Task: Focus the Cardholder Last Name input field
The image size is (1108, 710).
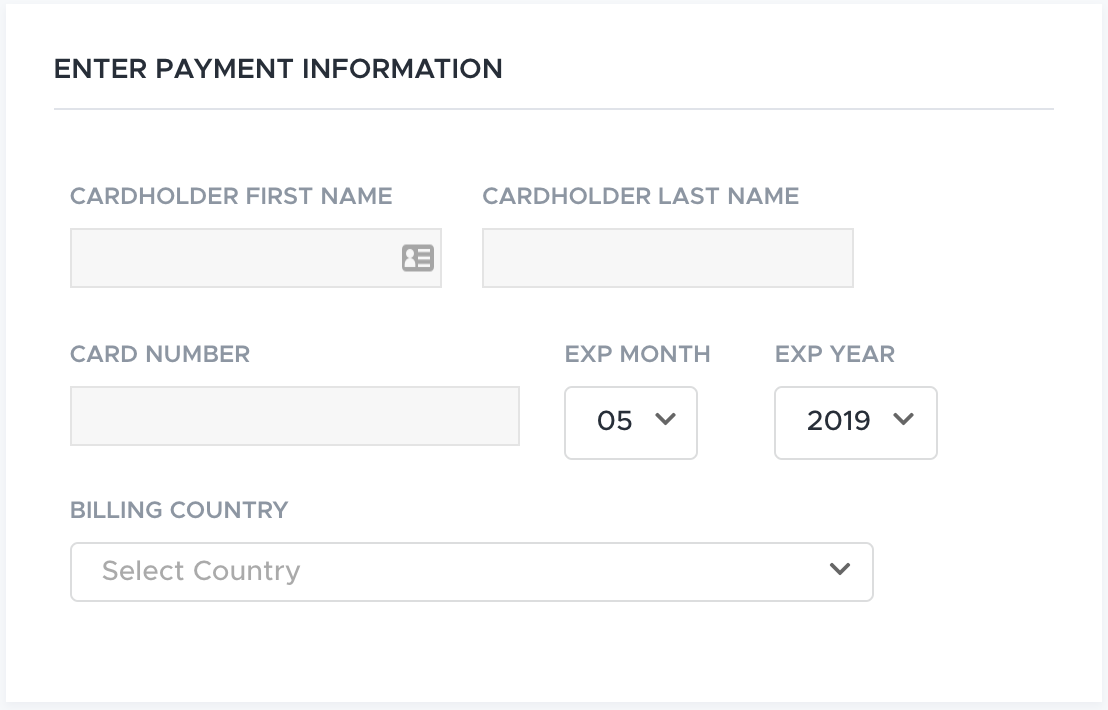Action: click(668, 258)
